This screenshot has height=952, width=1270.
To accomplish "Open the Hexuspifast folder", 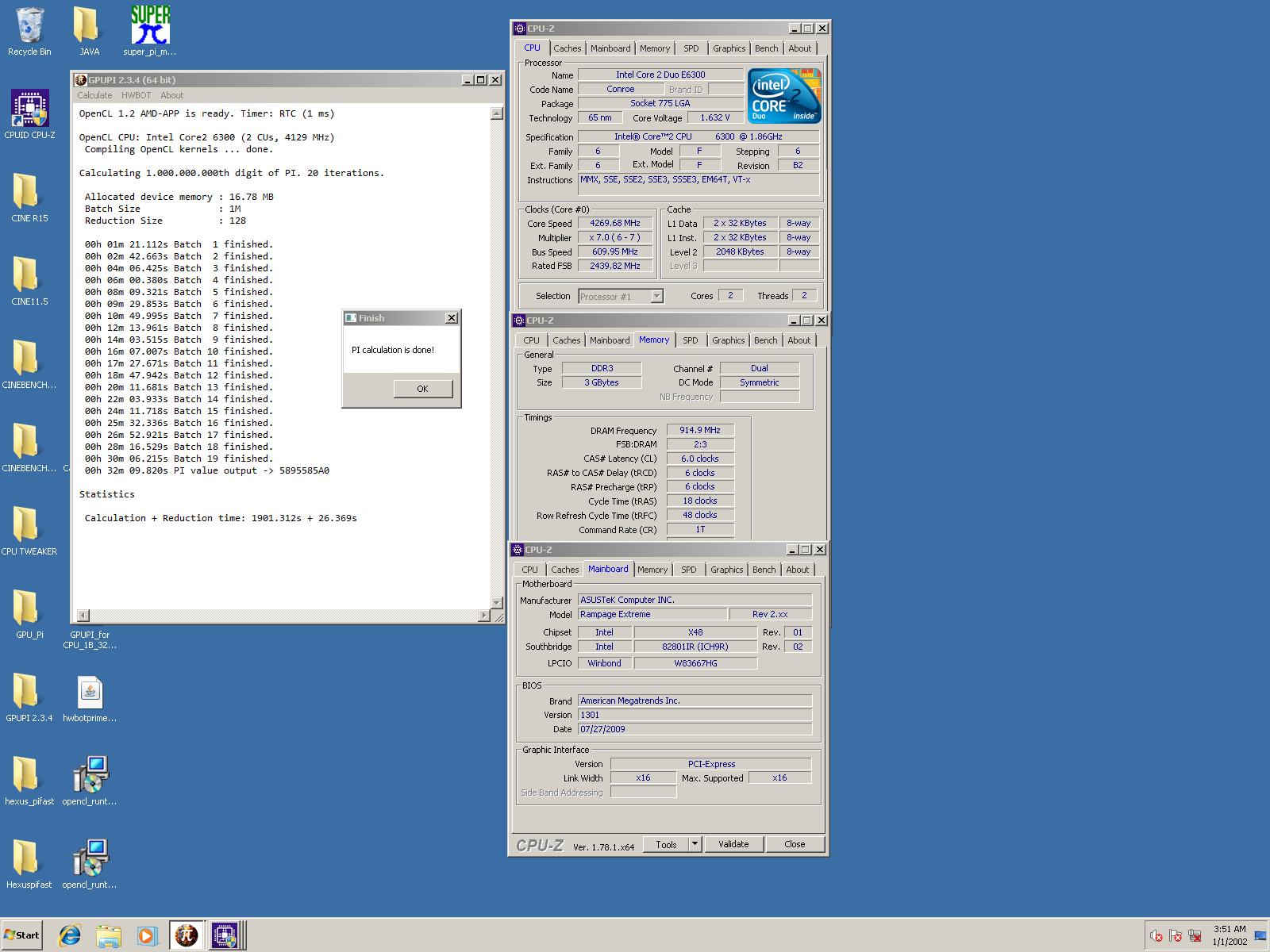I will pos(29,864).
